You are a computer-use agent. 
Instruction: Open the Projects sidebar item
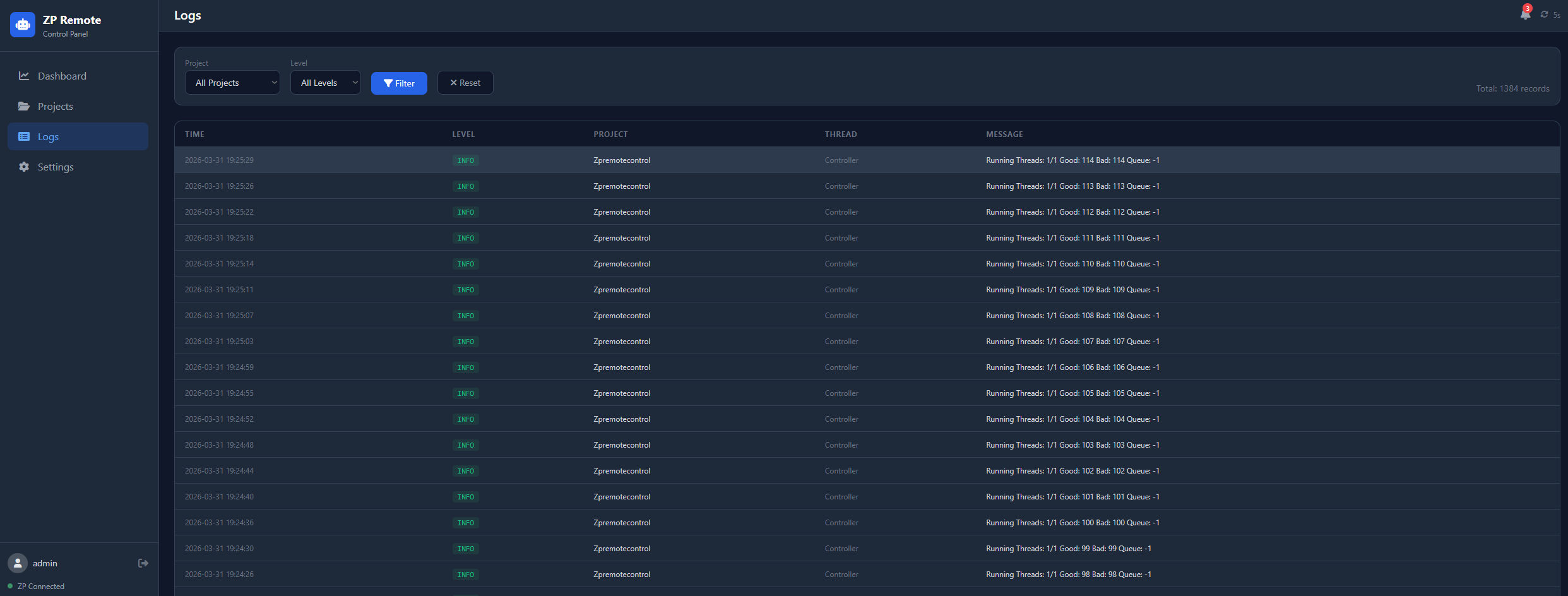(78, 106)
